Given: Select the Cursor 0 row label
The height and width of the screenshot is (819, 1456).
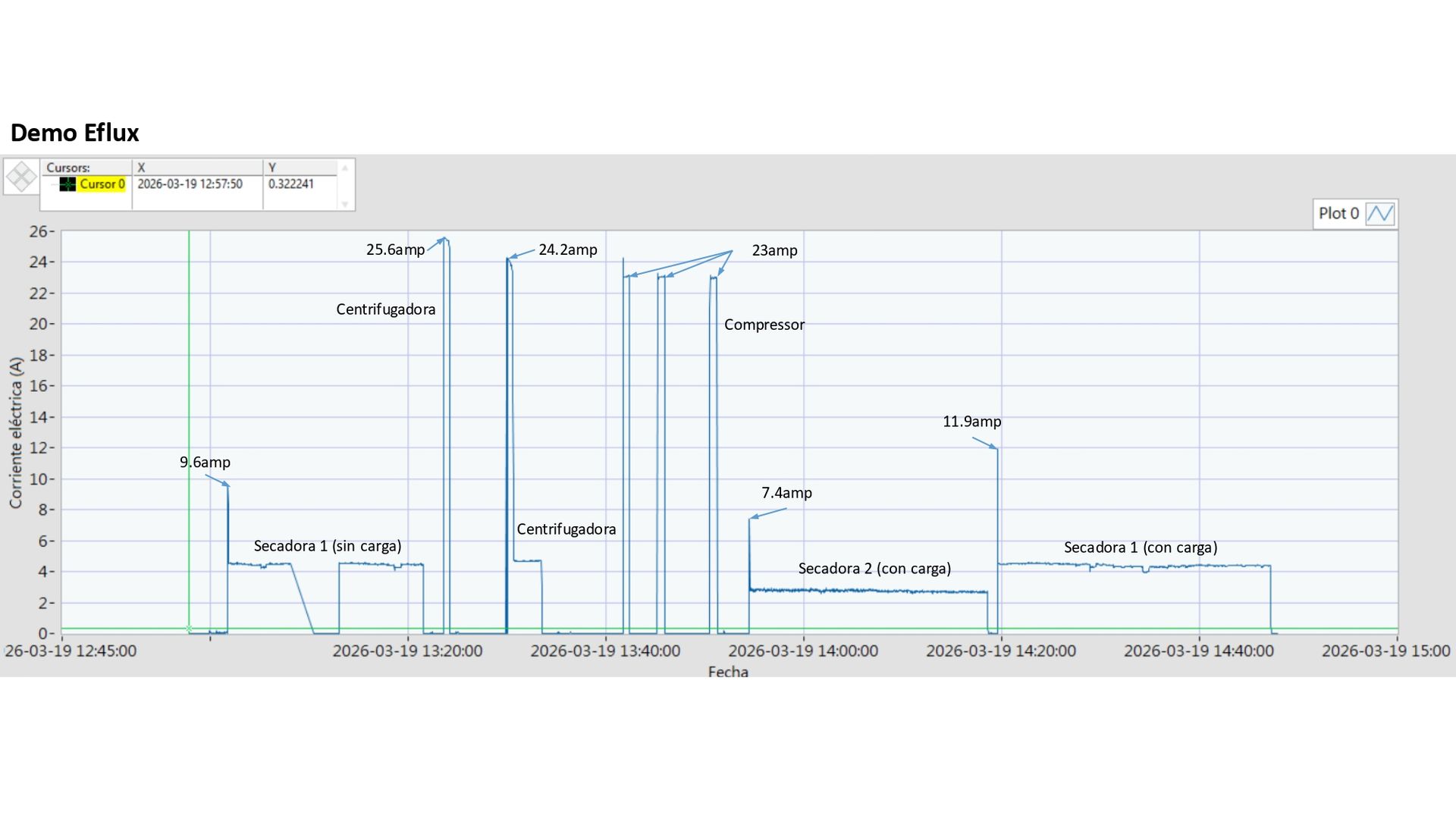Looking at the screenshot, I should coord(102,184).
